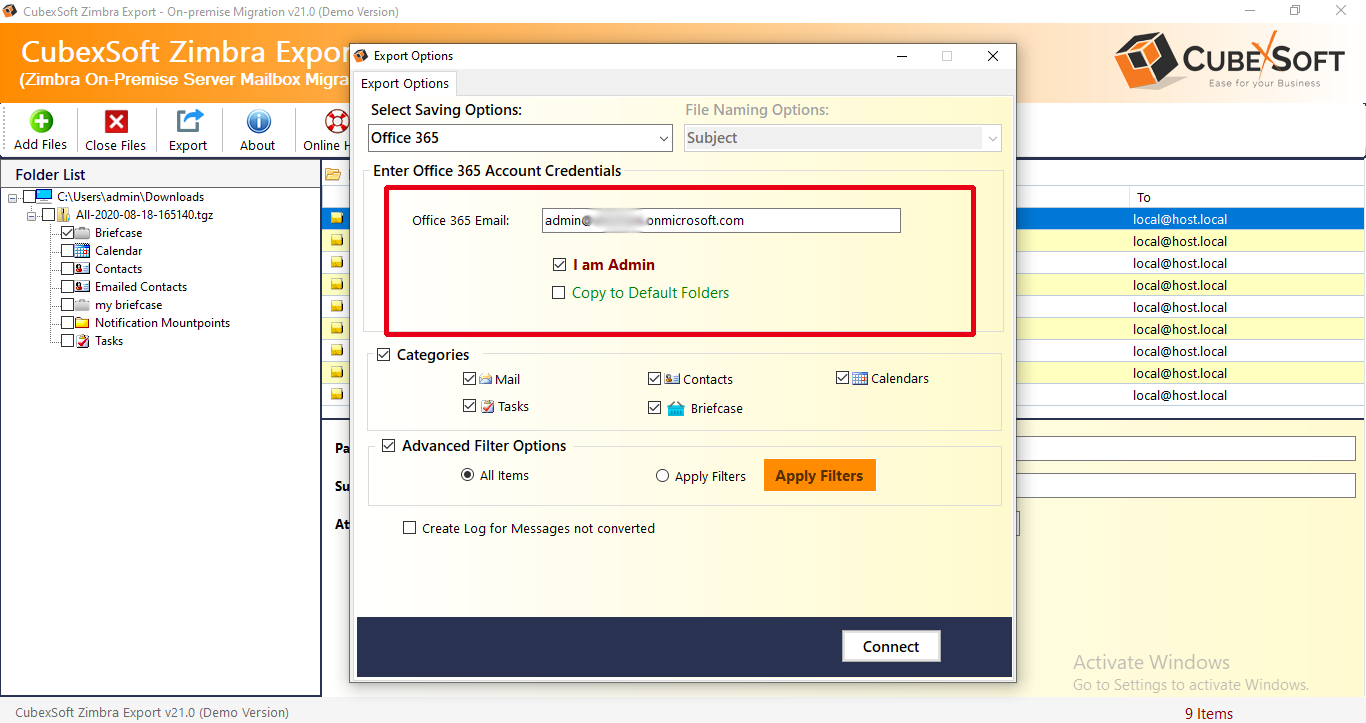Close the Export Options dialog
This screenshot has height=723, width=1366.
click(993, 56)
